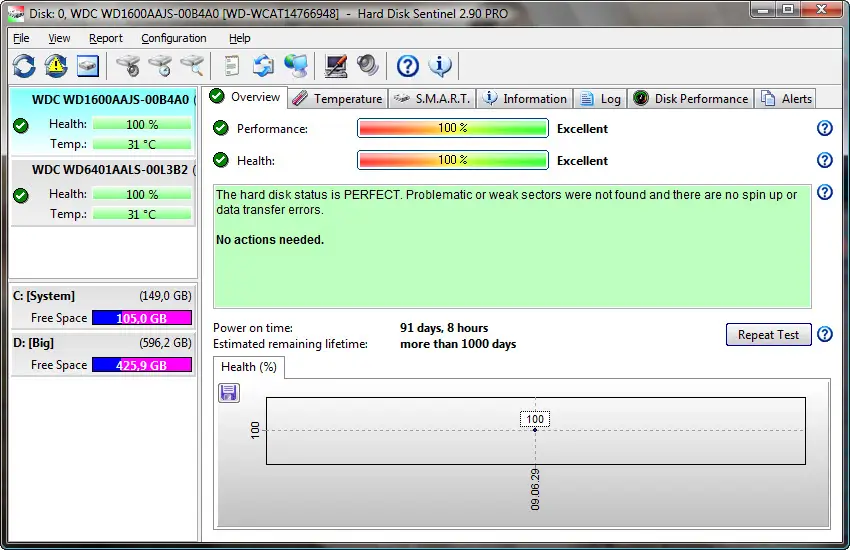Click the Excellent rating beside Performance bar
The width and height of the screenshot is (850, 550).
[x=582, y=128]
